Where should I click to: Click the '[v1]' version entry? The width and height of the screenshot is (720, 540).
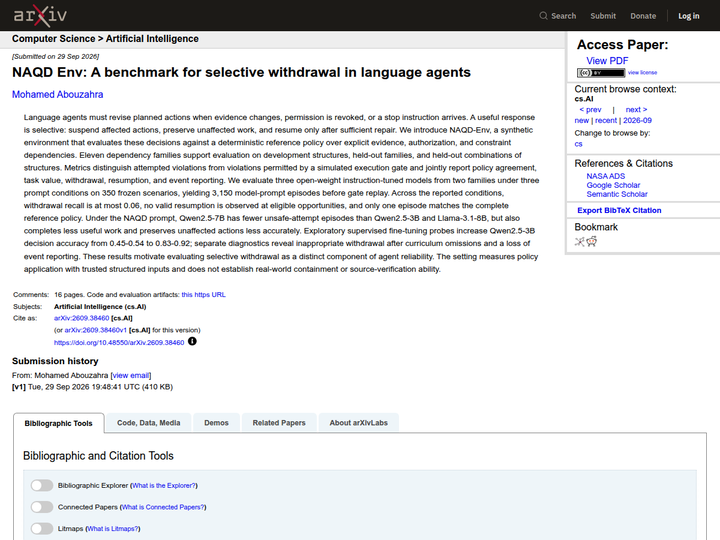coord(19,387)
